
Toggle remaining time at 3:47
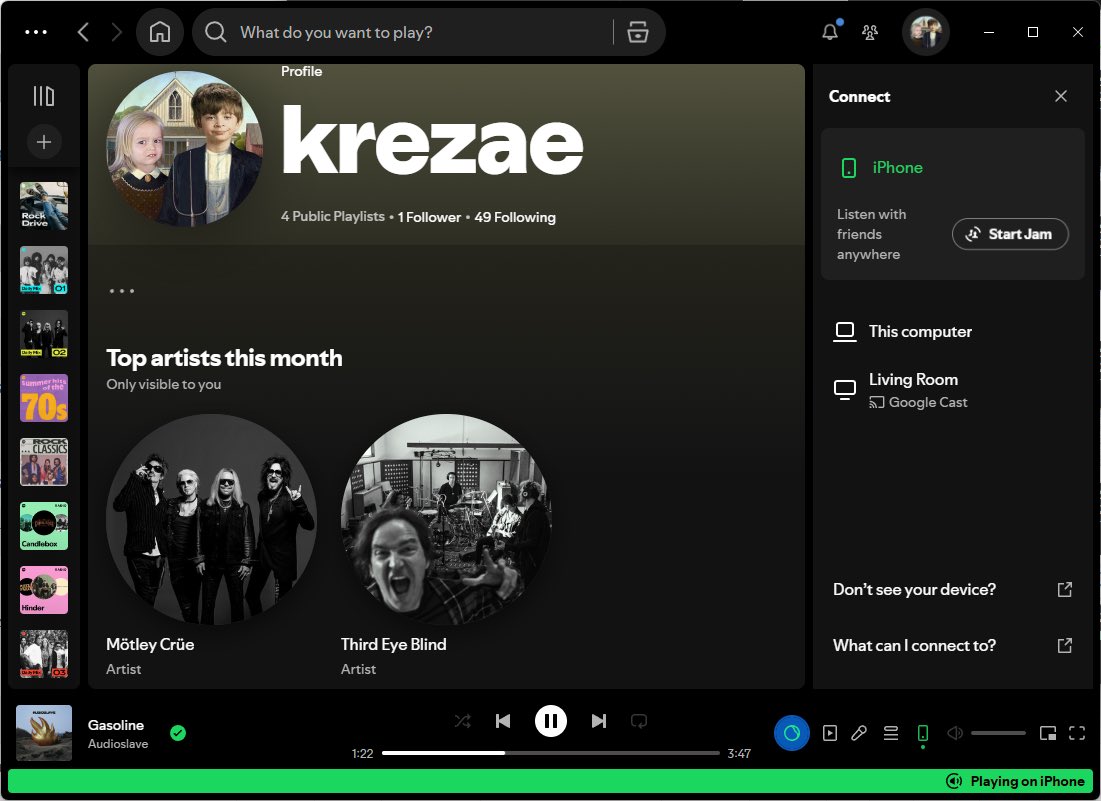coord(739,753)
